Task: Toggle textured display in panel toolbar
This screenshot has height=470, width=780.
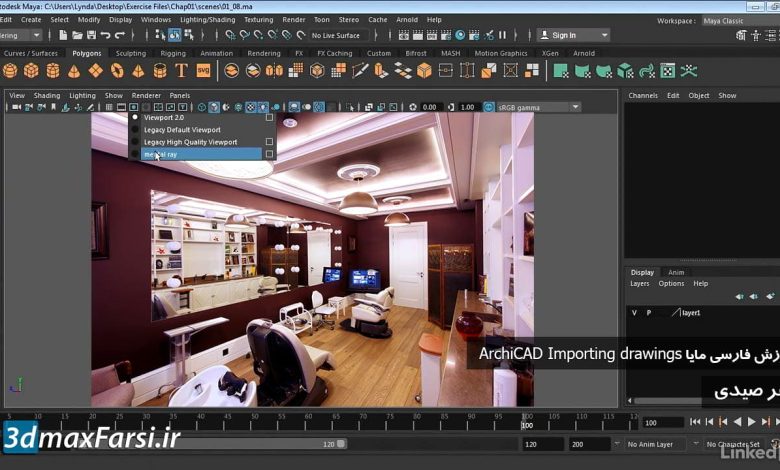Action: 251,107
